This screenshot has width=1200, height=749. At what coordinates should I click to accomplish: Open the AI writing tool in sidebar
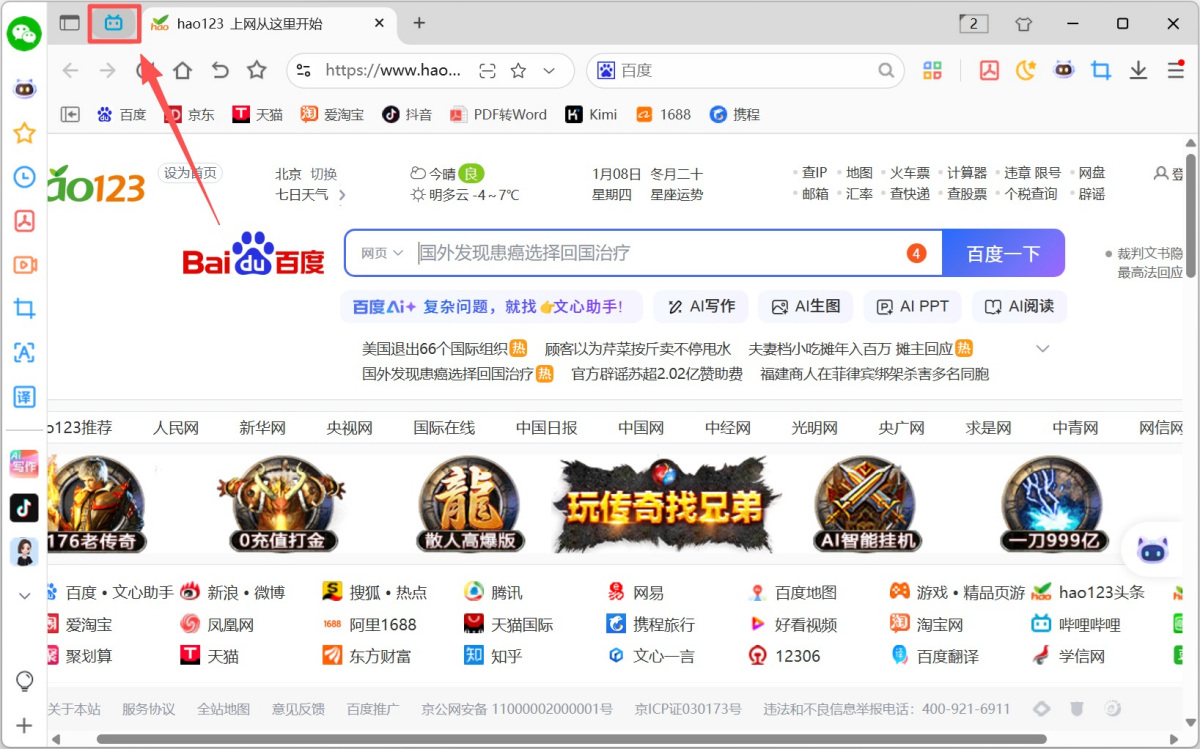click(x=23, y=463)
